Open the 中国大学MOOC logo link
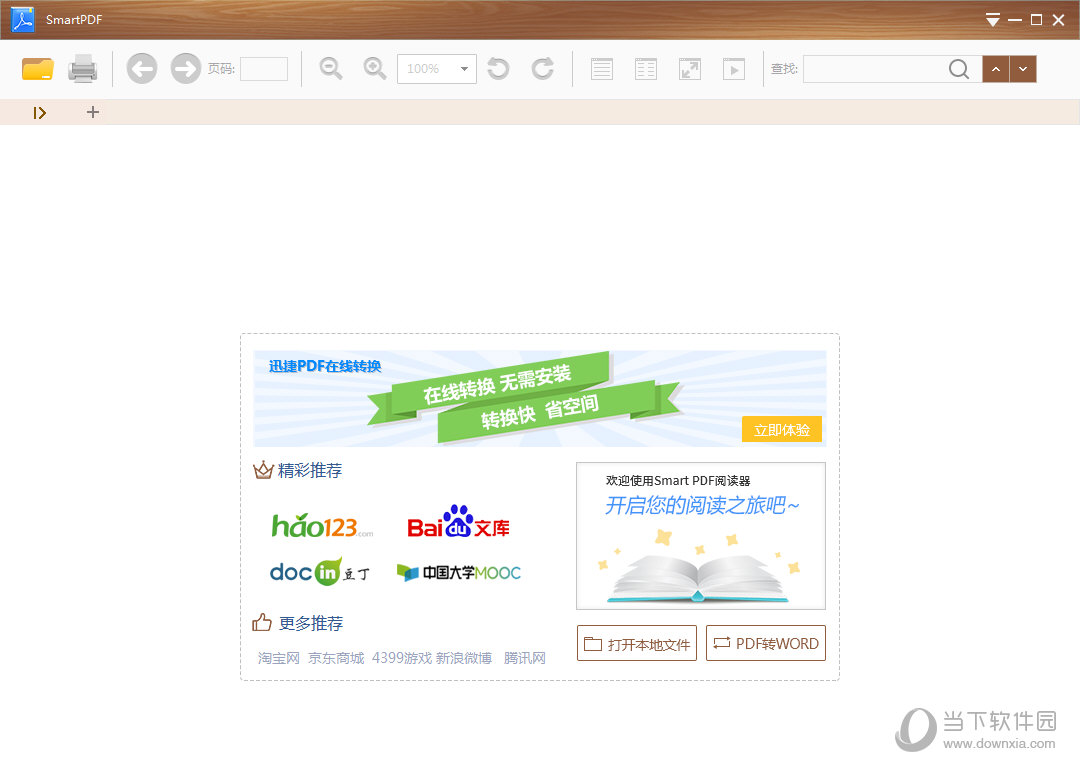 459,573
